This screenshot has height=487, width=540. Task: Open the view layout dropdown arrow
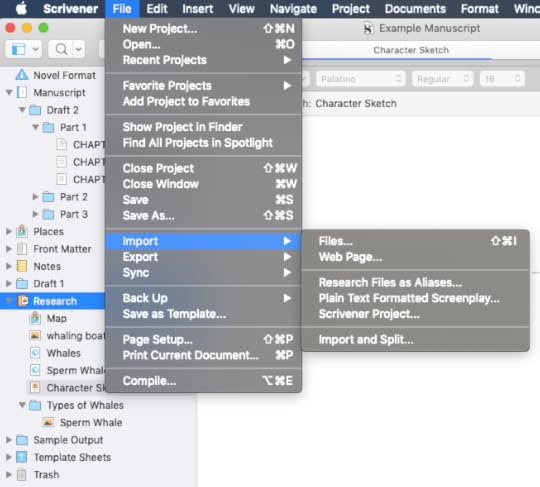(35, 49)
